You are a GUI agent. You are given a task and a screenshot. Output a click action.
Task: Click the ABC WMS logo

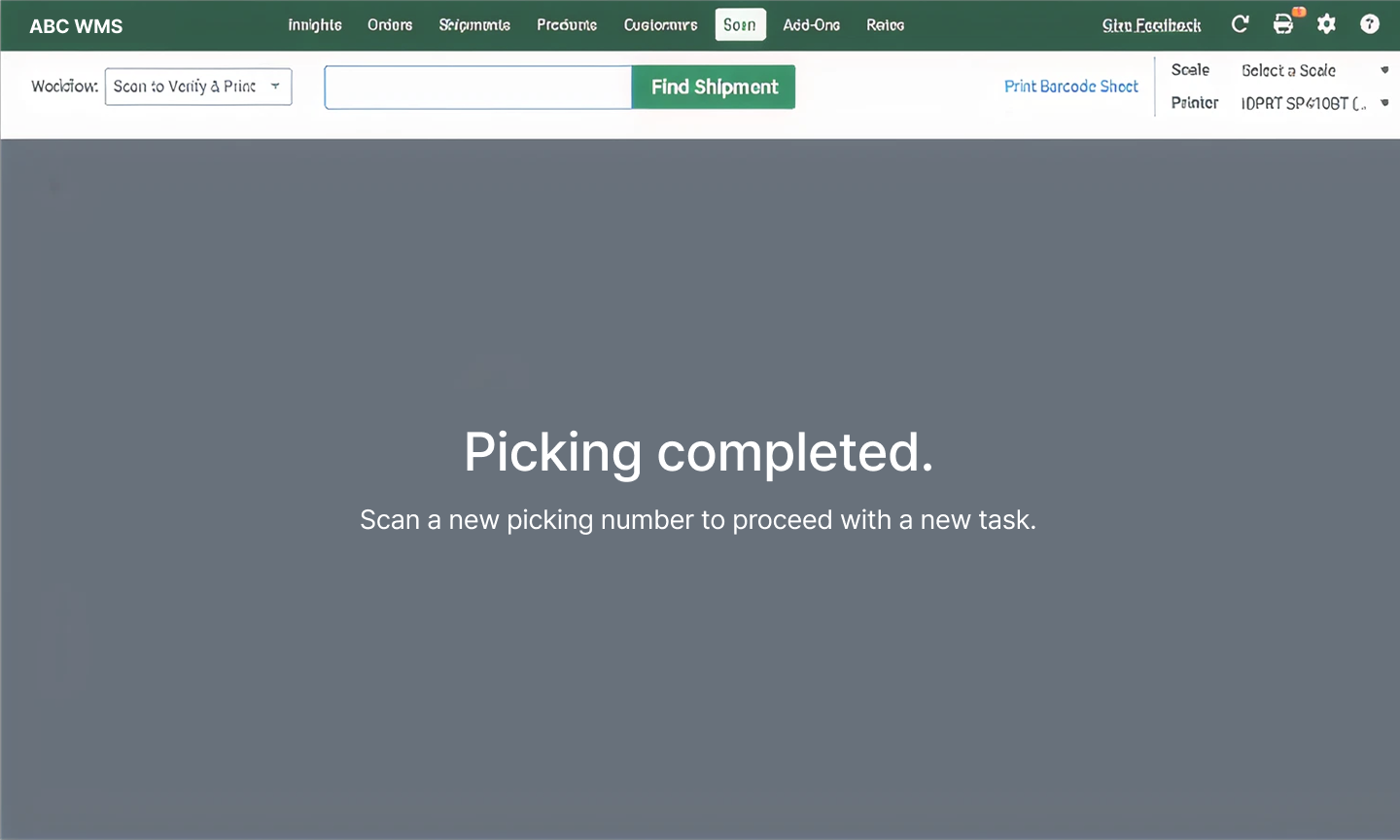76,26
